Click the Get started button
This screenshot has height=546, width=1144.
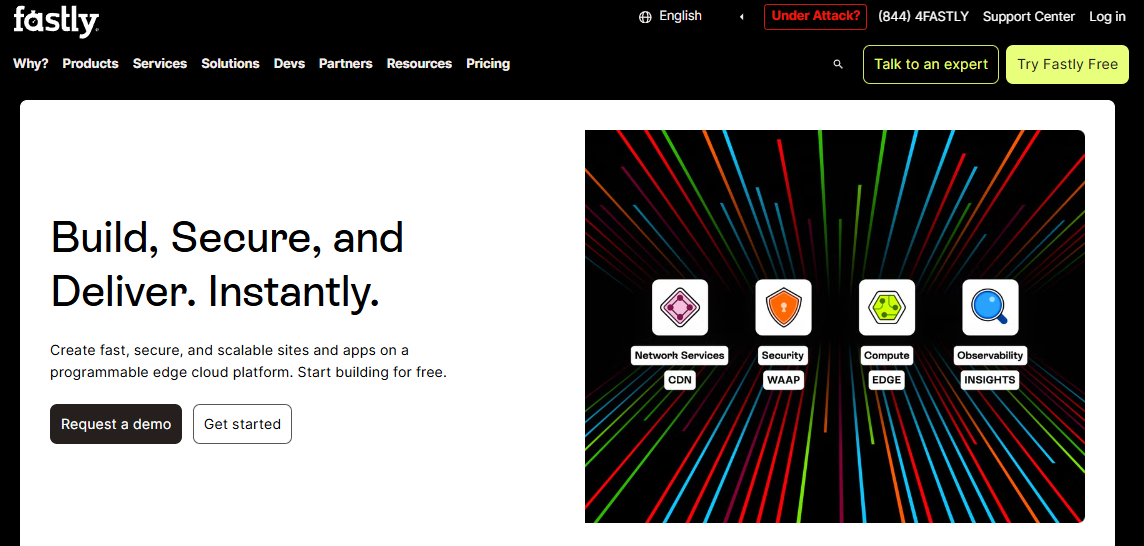pyautogui.click(x=242, y=424)
